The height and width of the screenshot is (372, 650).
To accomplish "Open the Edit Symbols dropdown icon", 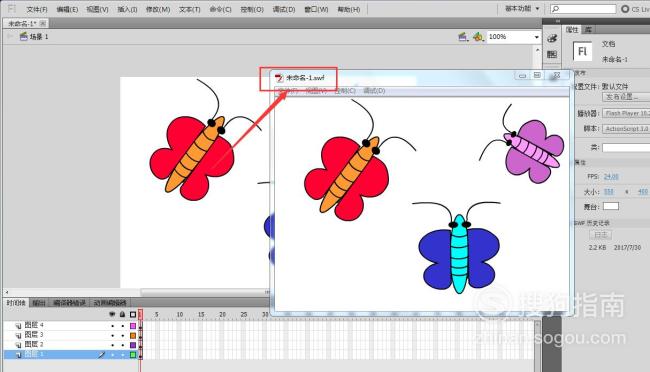I will pyautogui.click(x=478, y=37).
